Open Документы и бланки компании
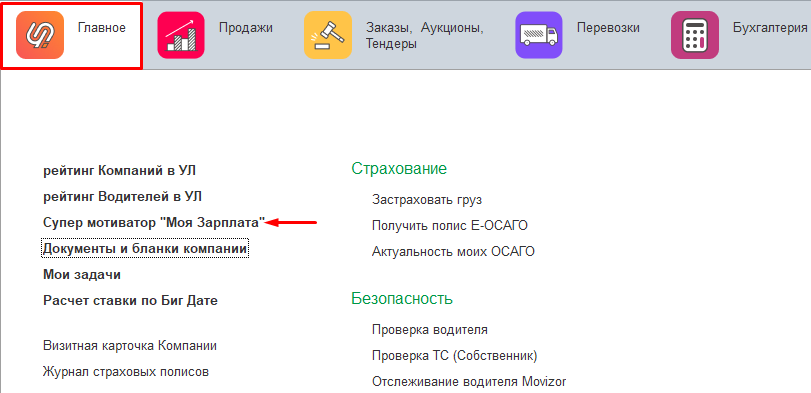Image resolution: width=811 pixels, height=393 pixels. tap(145, 249)
